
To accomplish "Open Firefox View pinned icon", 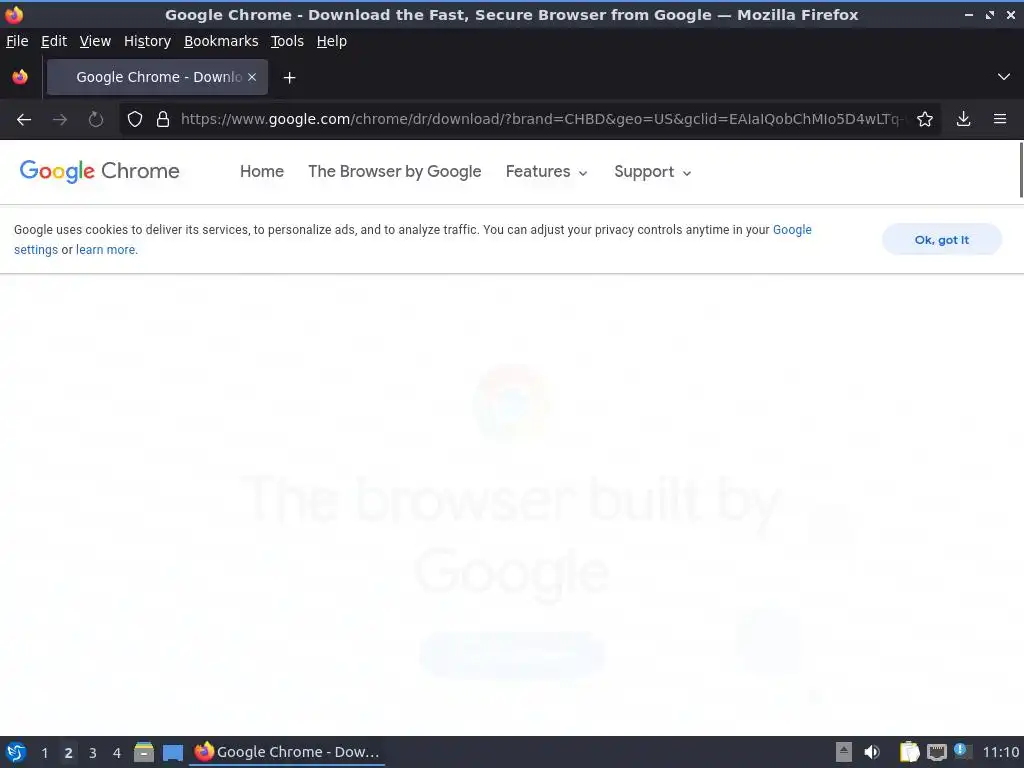I will point(20,77).
